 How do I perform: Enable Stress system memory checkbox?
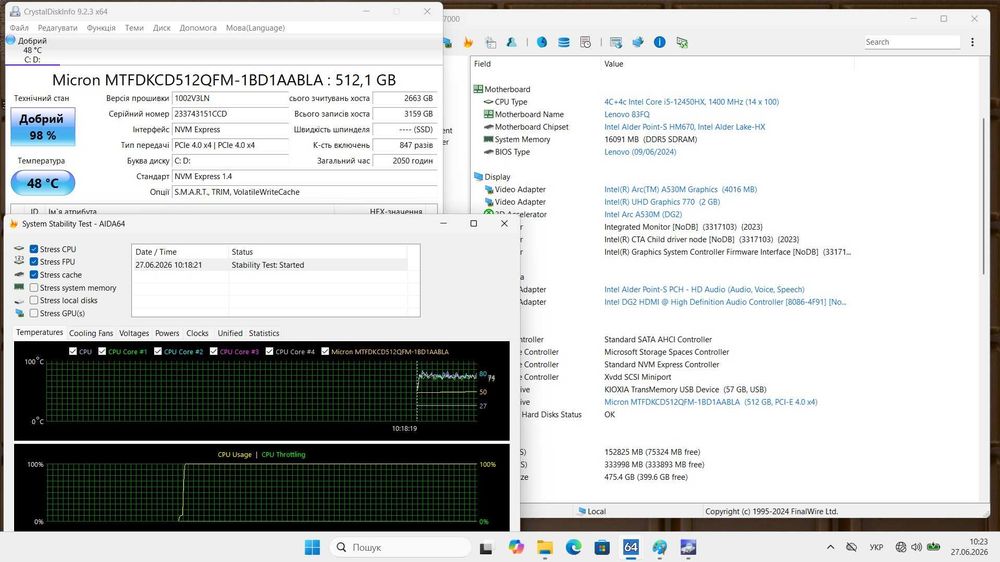click(x=34, y=288)
